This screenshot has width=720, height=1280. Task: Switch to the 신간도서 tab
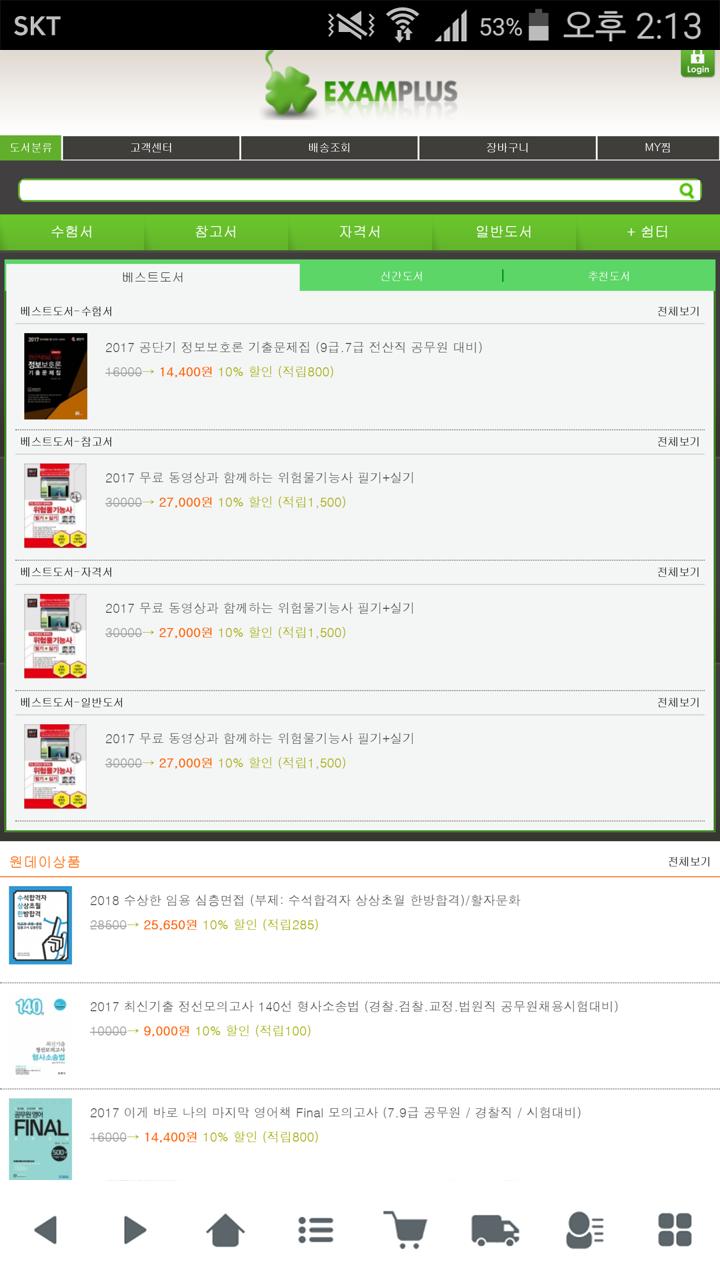[401, 276]
